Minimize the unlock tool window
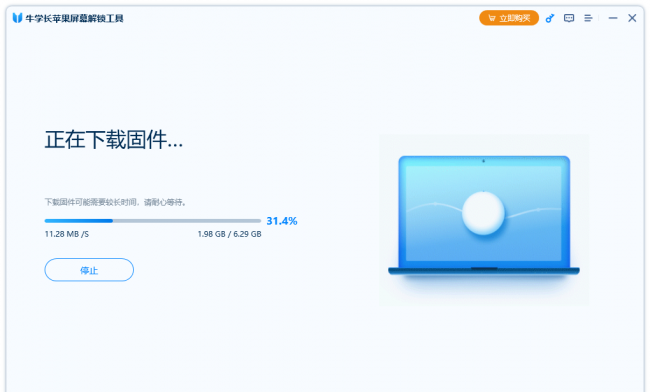Viewport: 650px width, 392px height. (x=613, y=18)
